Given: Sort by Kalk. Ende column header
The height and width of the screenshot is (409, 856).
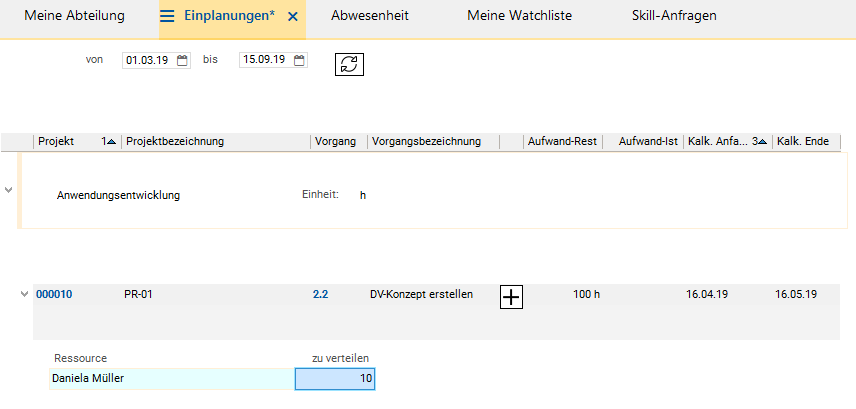Looking at the screenshot, I should pos(806,142).
